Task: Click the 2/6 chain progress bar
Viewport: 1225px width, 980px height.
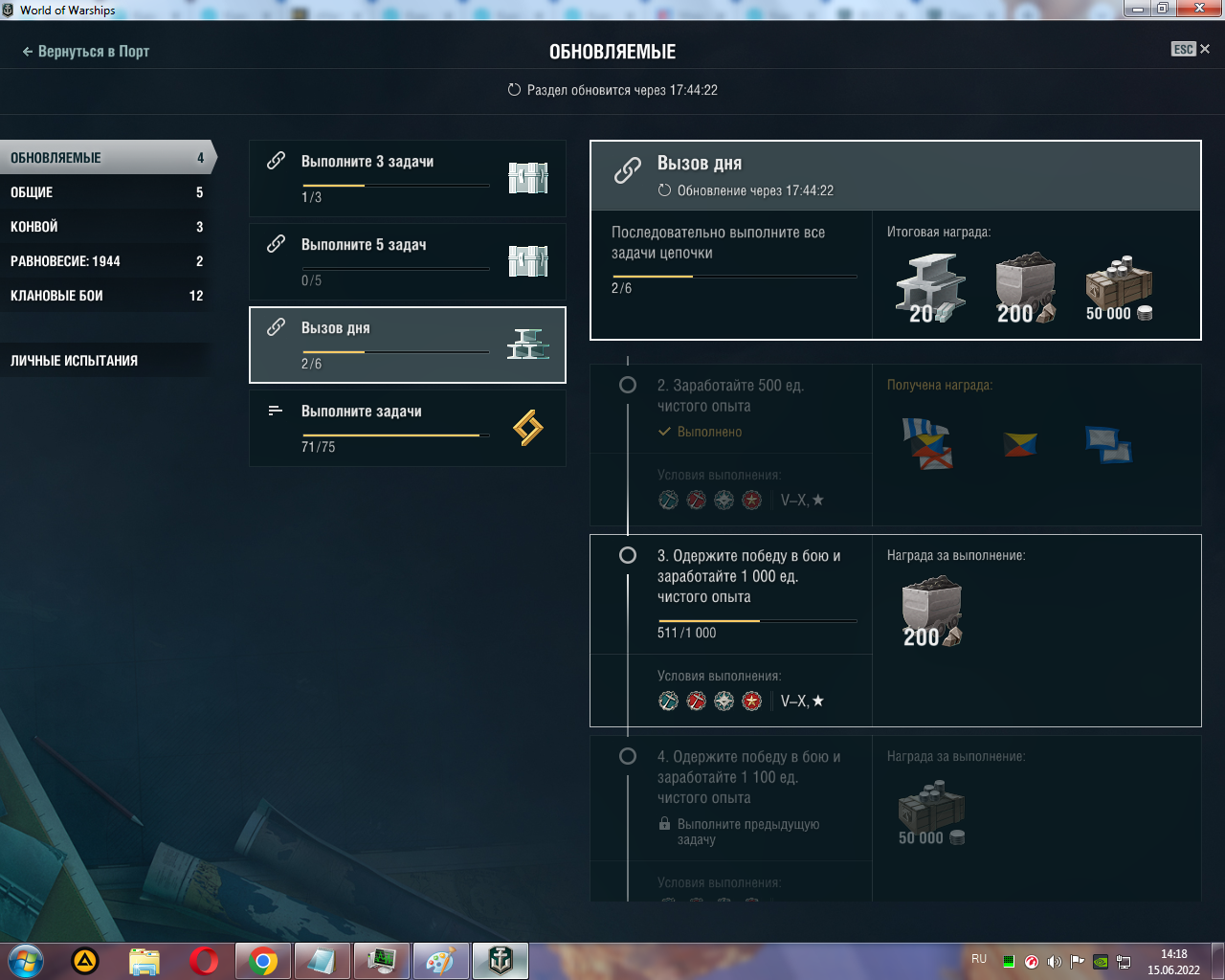Action: point(734,277)
